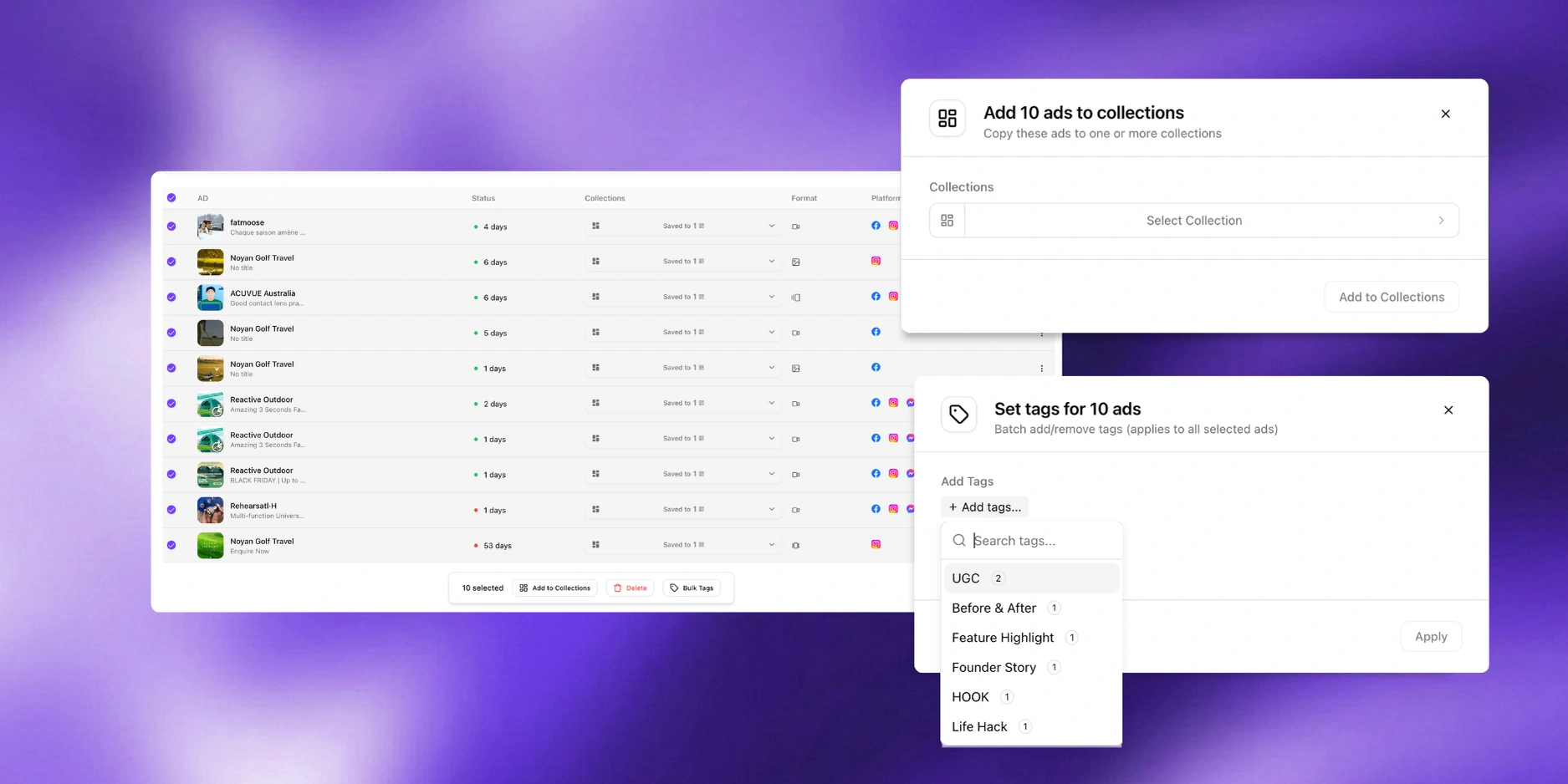Click inside the Search tags input field
This screenshot has height=784, width=1568.
coord(1037,540)
